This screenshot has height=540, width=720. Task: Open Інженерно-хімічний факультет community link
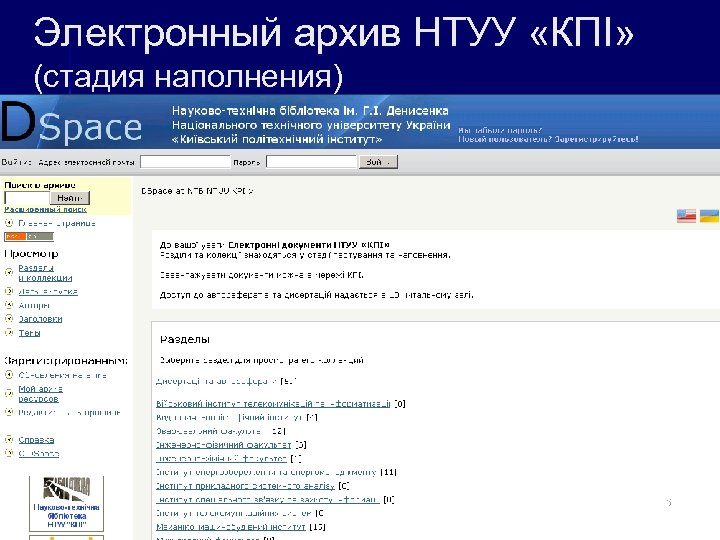coord(221,458)
